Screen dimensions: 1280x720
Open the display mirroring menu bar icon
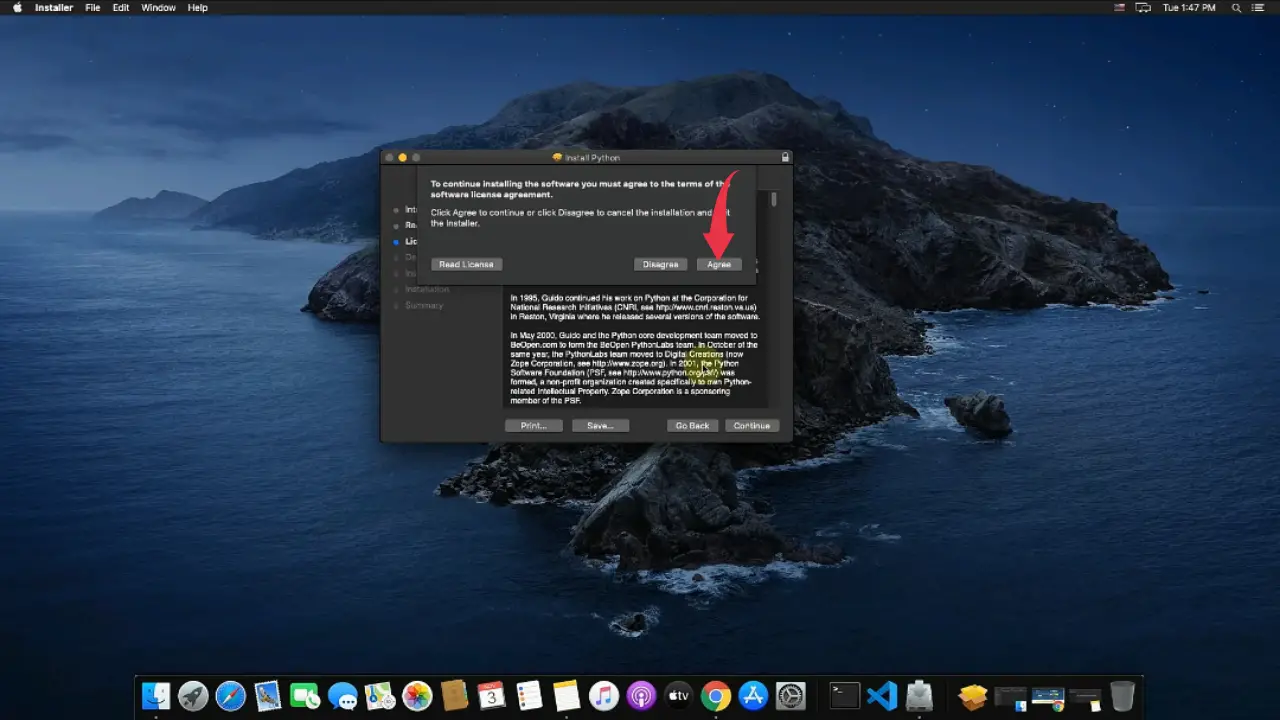click(1144, 7)
